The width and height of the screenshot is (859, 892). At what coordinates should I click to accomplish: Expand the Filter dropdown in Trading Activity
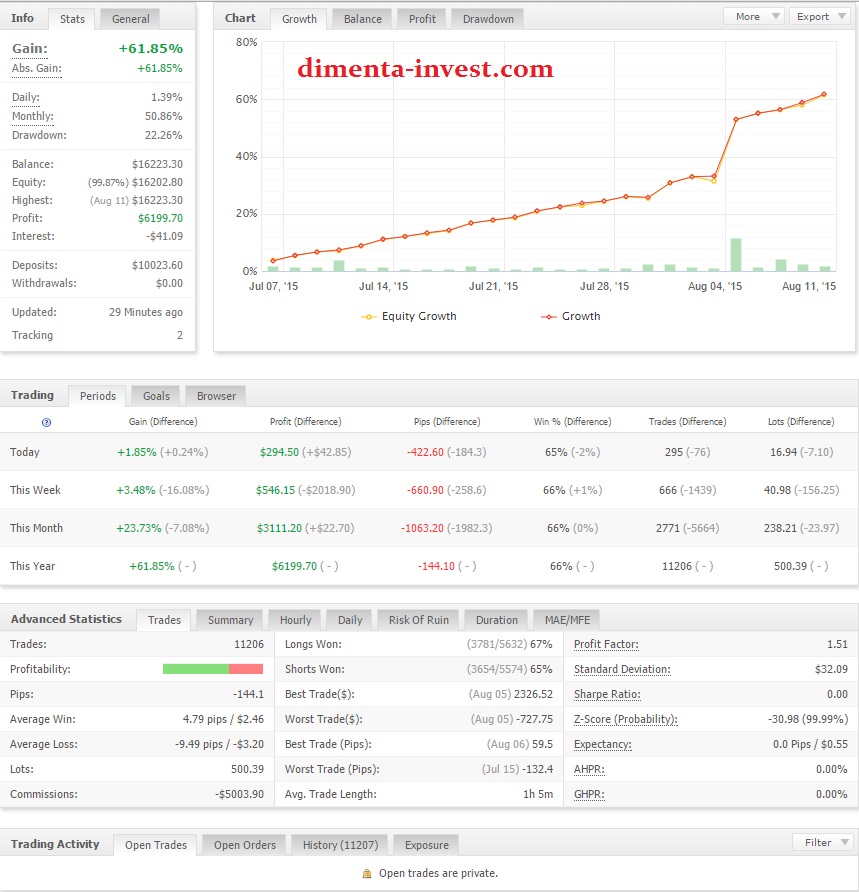click(823, 843)
